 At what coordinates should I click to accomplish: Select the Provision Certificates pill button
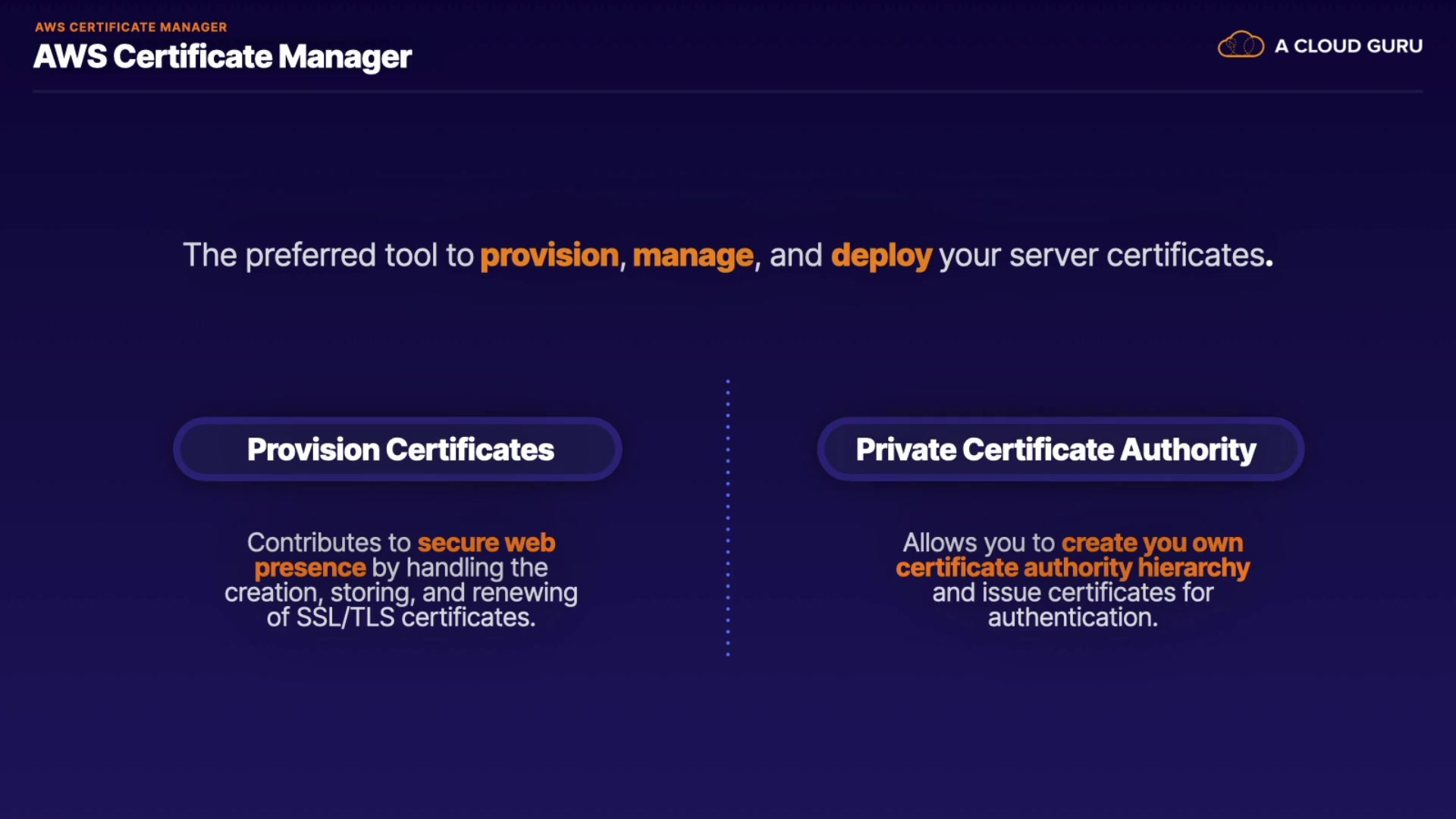tap(398, 449)
